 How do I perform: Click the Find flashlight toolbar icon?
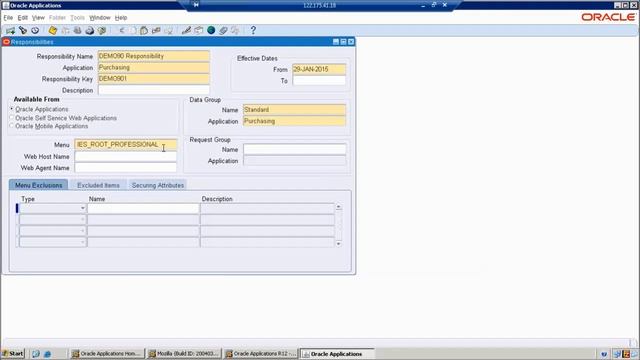click(x=23, y=31)
